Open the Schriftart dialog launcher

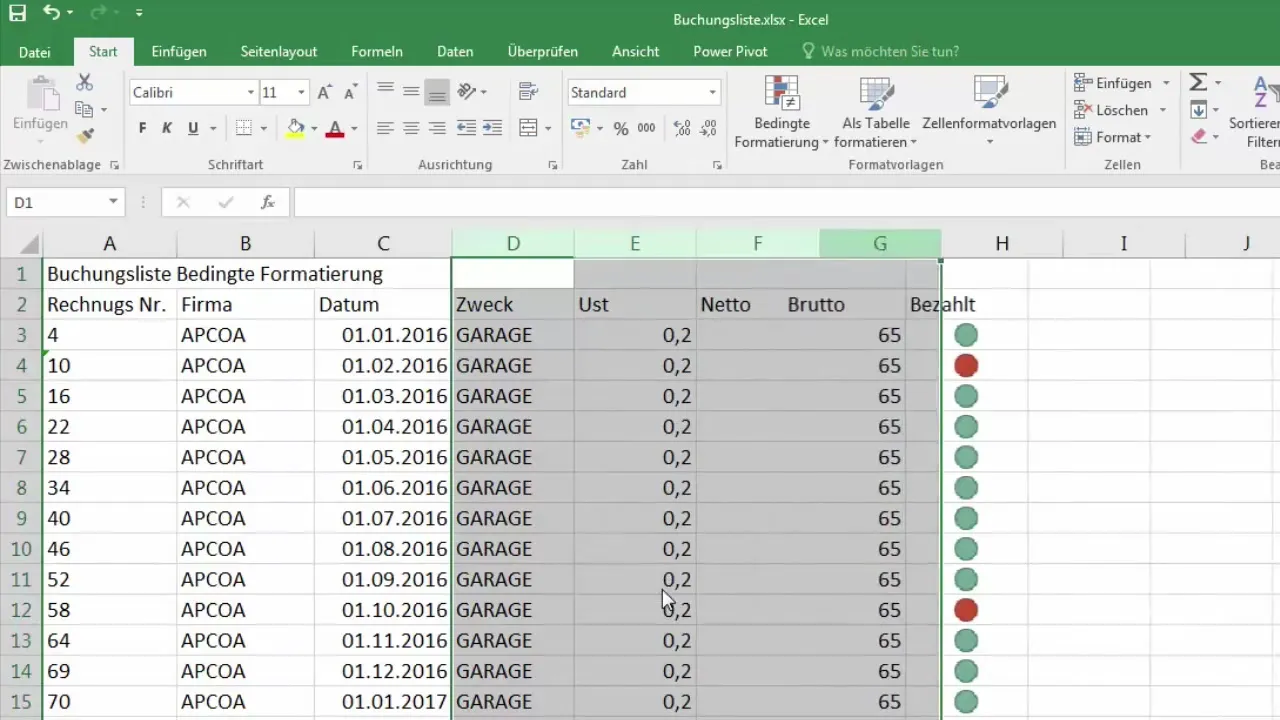pyautogui.click(x=357, y=165)
